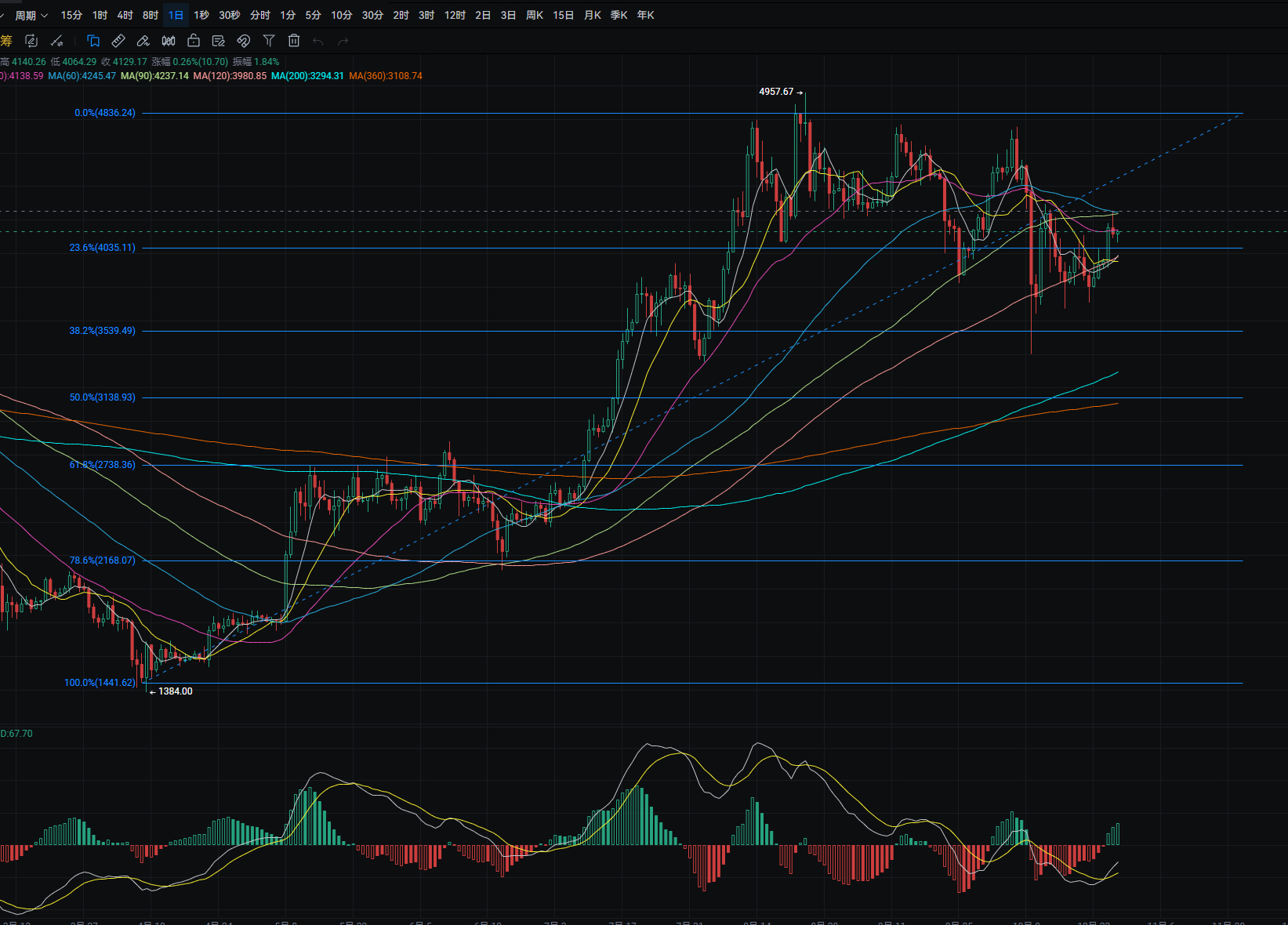Toggle the highlighted blue drawing panel icon
Viewport: 1288px width, 925px height.
click(93, 41)
